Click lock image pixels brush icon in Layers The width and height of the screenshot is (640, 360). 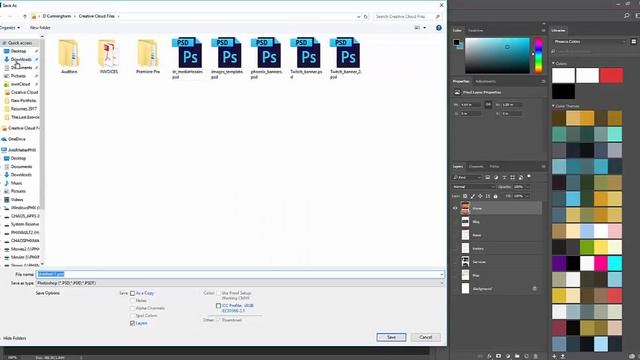click(473, 196)
